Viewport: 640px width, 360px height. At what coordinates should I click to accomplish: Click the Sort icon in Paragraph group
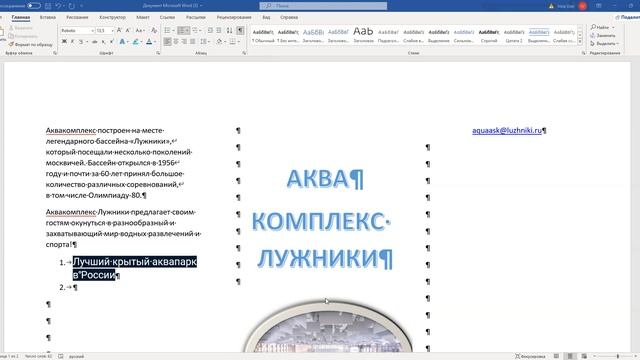[x=229, y=31]
